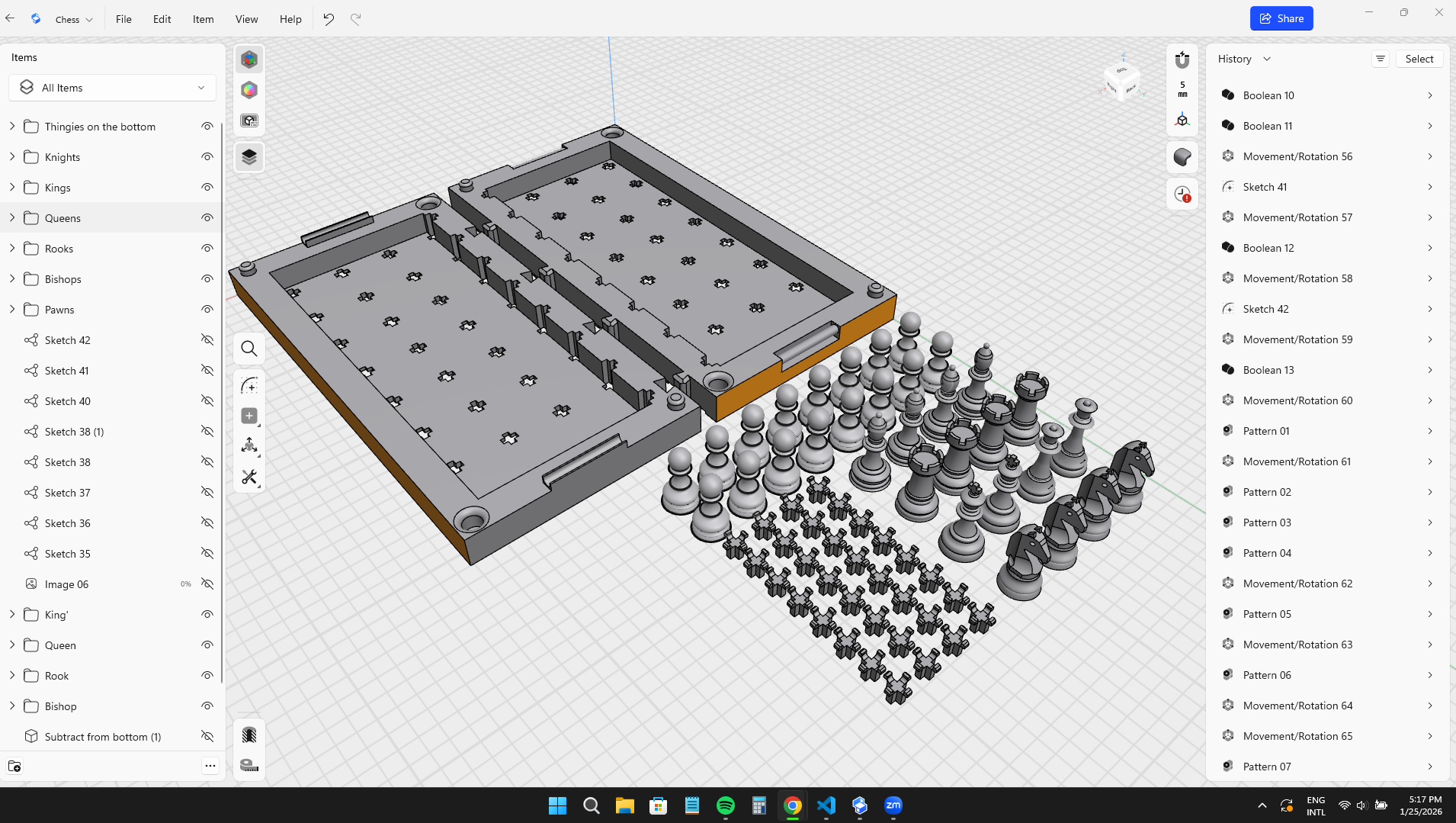Viewport: 1456px width, 823px height.
Task: Click the undo arrow in the top bar
Action: [329, 19]
